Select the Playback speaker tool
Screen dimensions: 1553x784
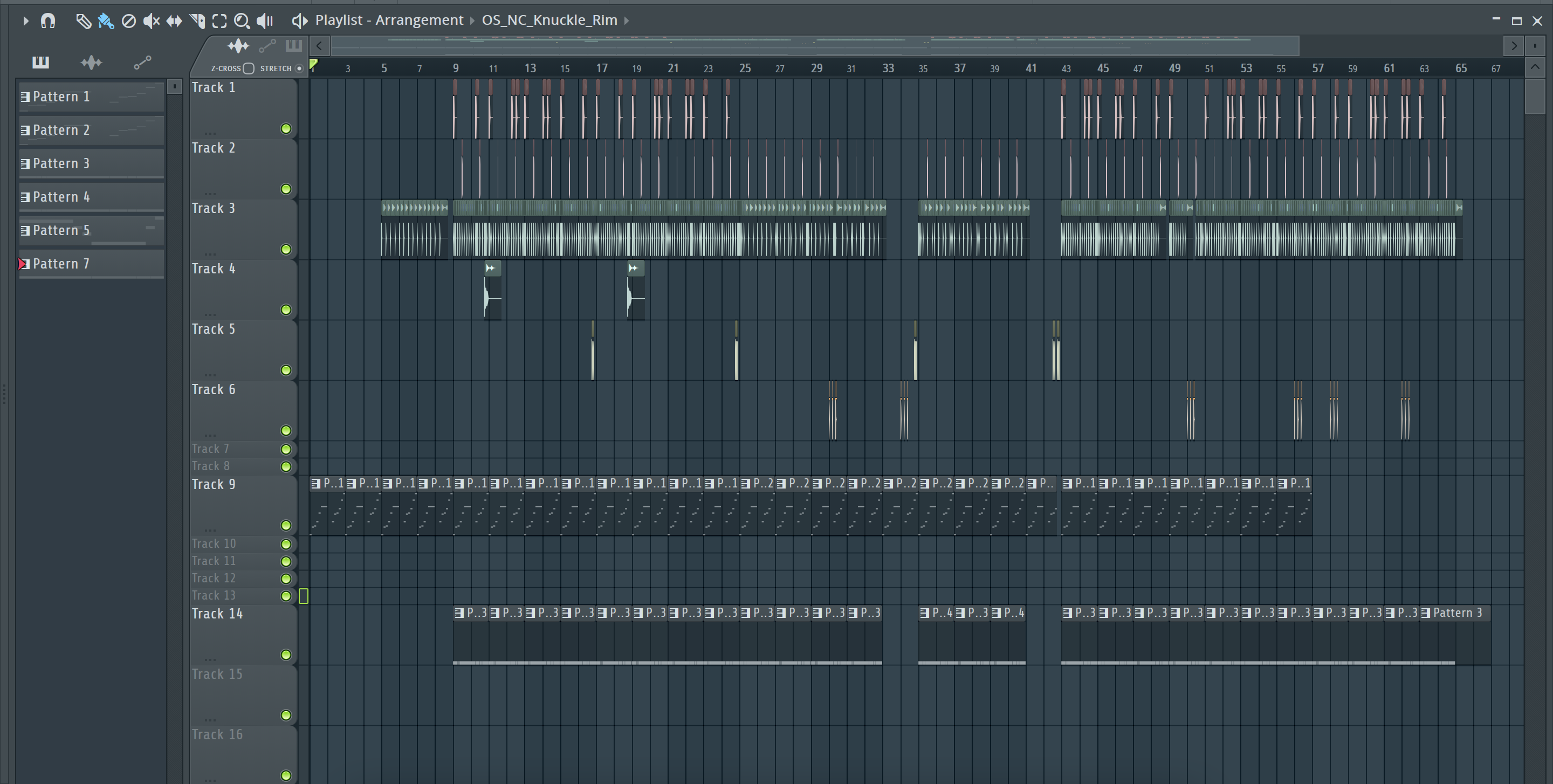[265, 21]
